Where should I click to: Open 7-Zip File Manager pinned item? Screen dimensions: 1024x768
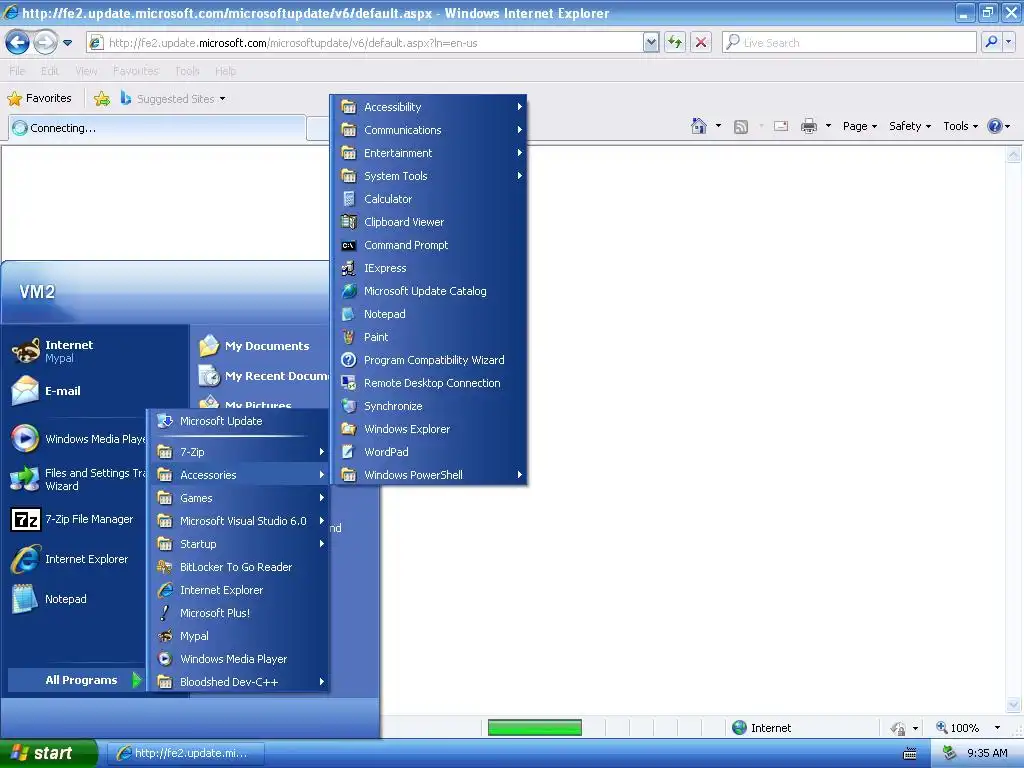point(77,519)
